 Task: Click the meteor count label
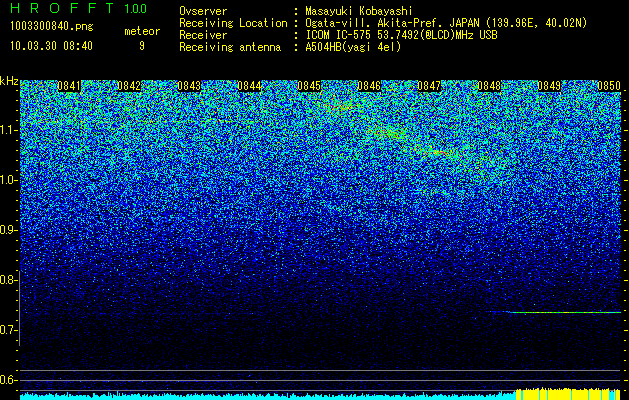tap(142, 31)
